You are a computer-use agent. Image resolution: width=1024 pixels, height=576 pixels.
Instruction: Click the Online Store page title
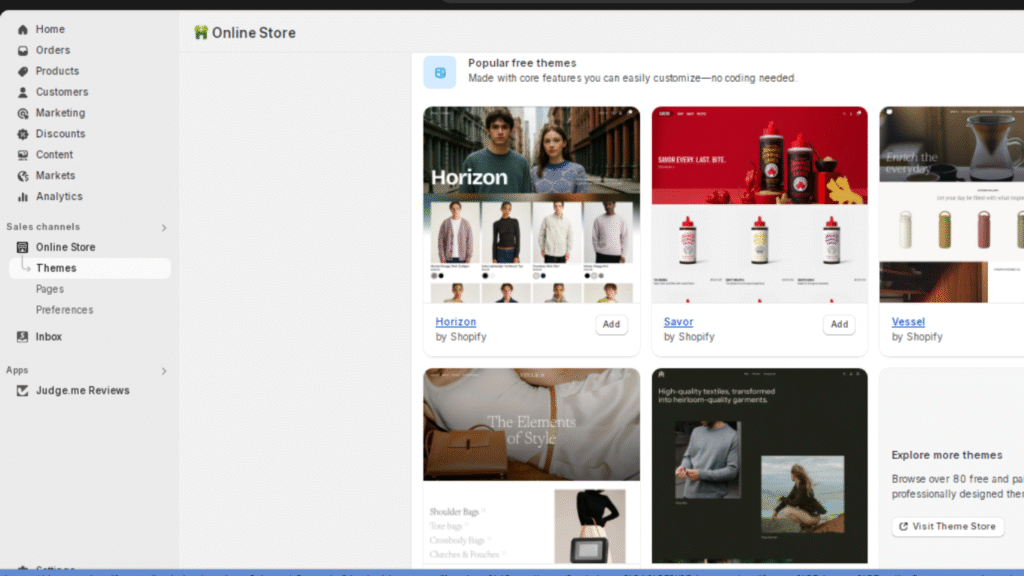253,33
